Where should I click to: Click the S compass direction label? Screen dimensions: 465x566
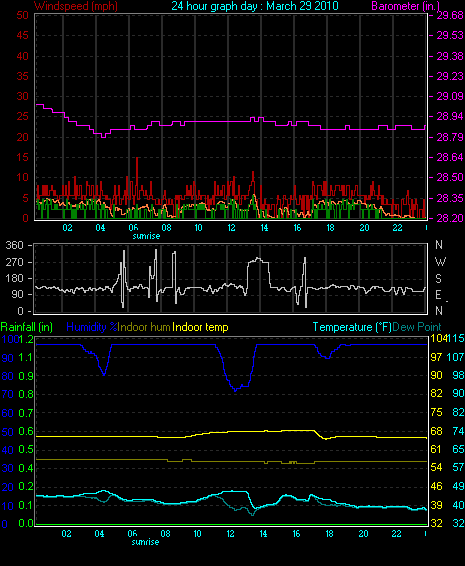438,278
